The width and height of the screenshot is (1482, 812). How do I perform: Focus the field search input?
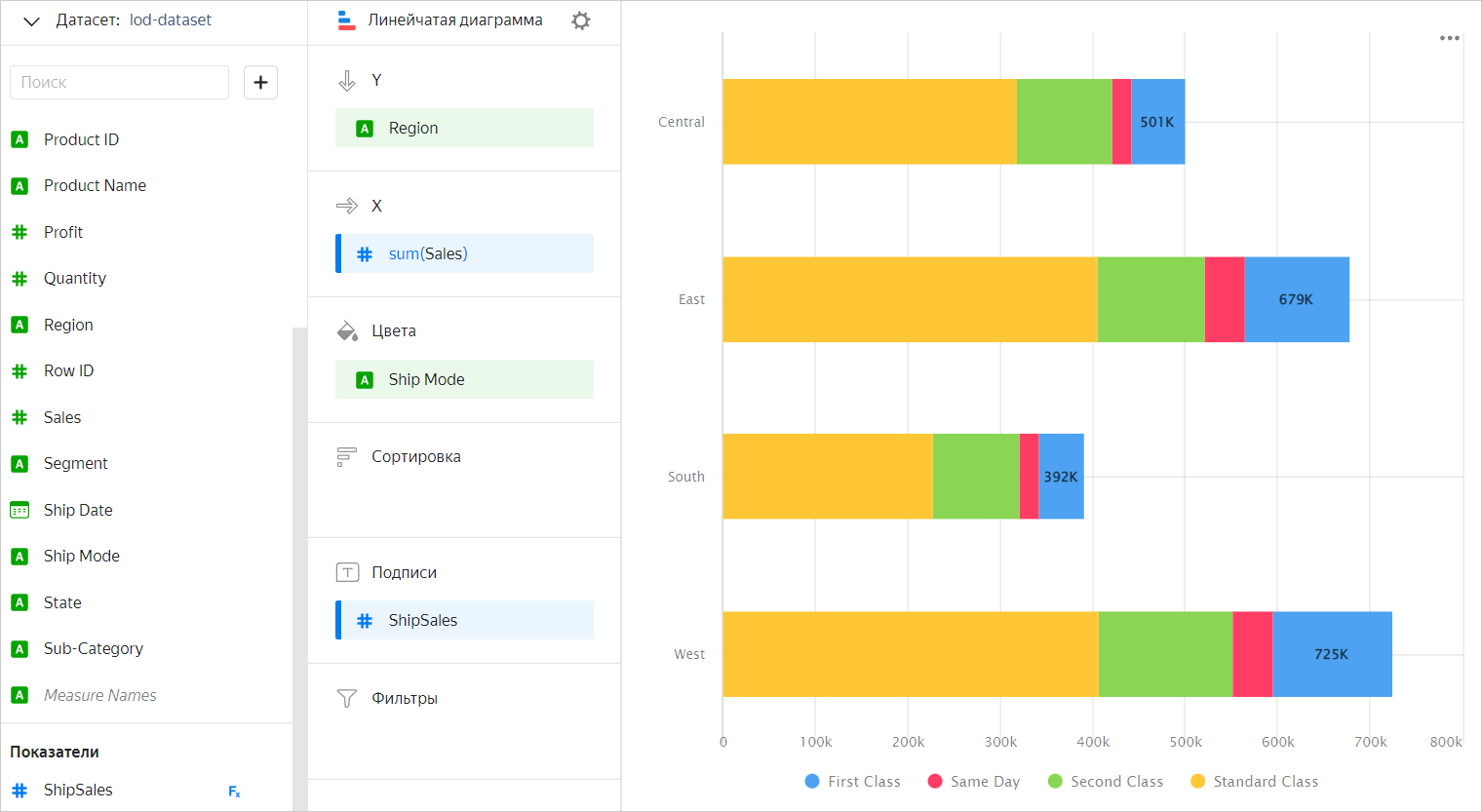click(x=119, y=83)
